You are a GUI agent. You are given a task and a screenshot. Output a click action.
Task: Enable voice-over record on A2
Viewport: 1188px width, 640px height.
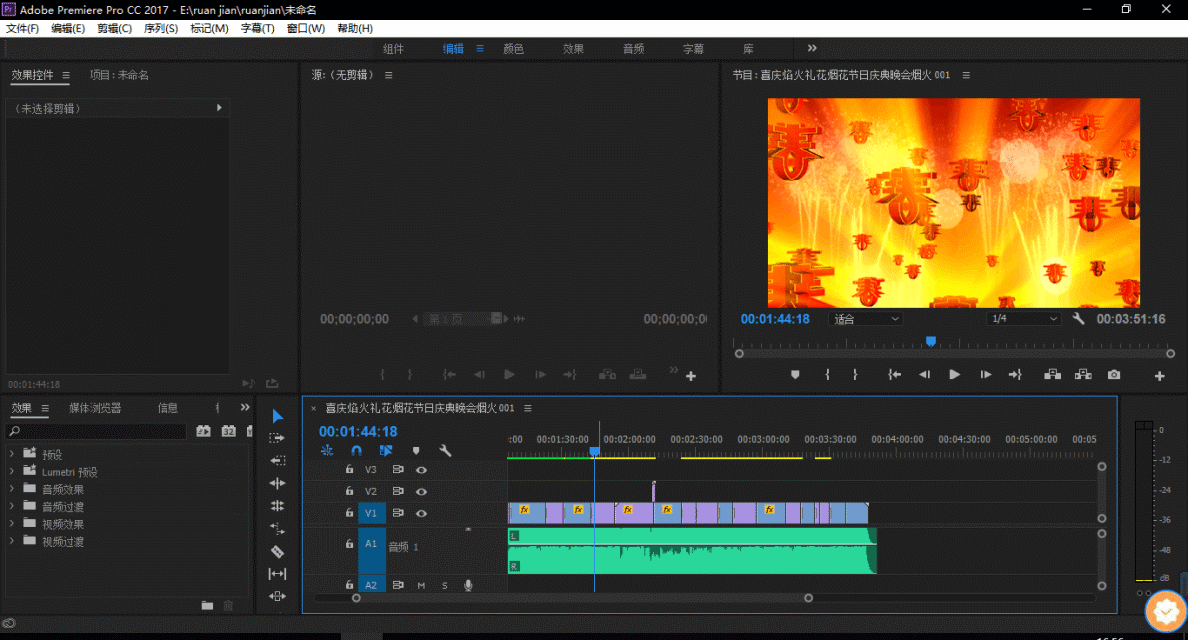(468, 585)
